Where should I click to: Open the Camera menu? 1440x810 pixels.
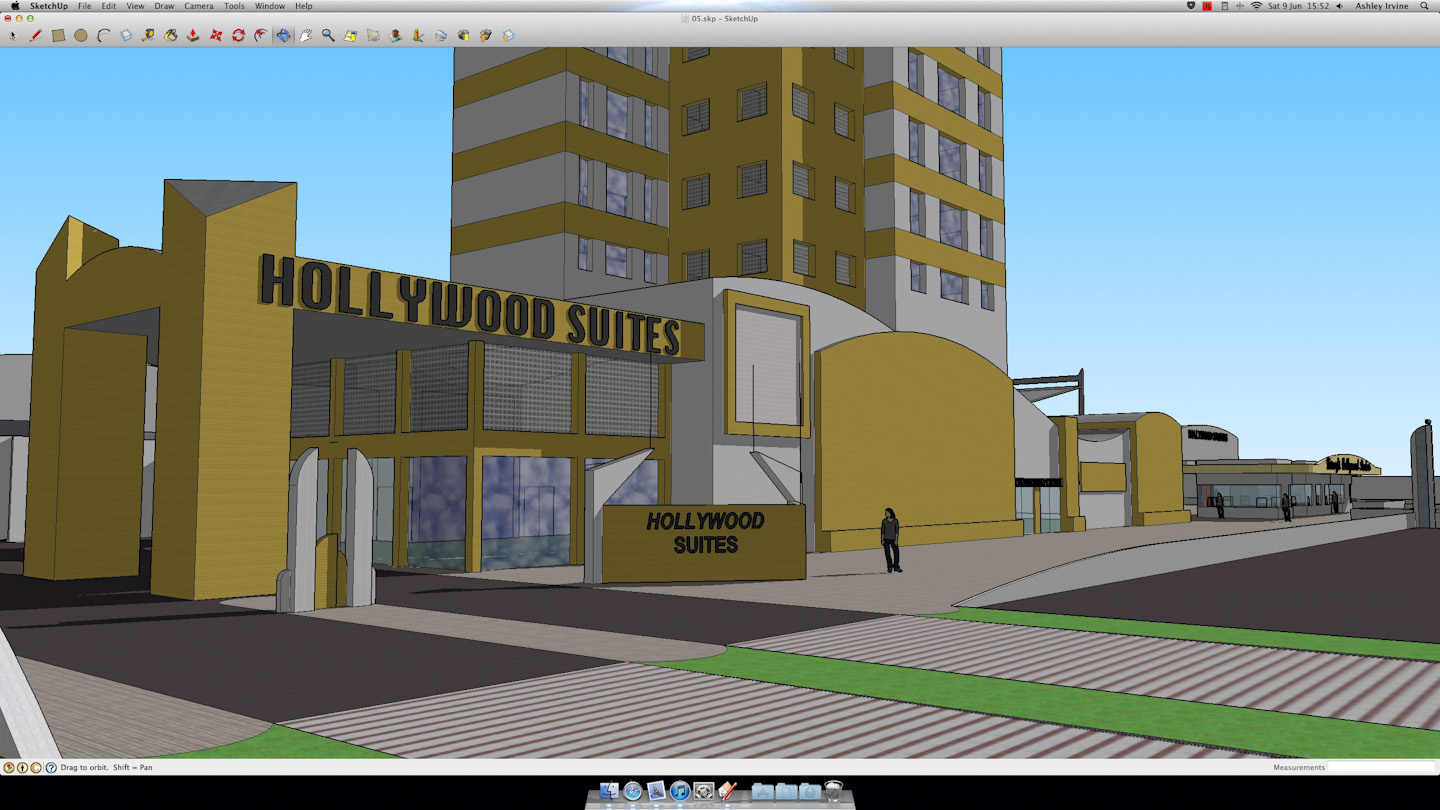click(x=199, y=6)
